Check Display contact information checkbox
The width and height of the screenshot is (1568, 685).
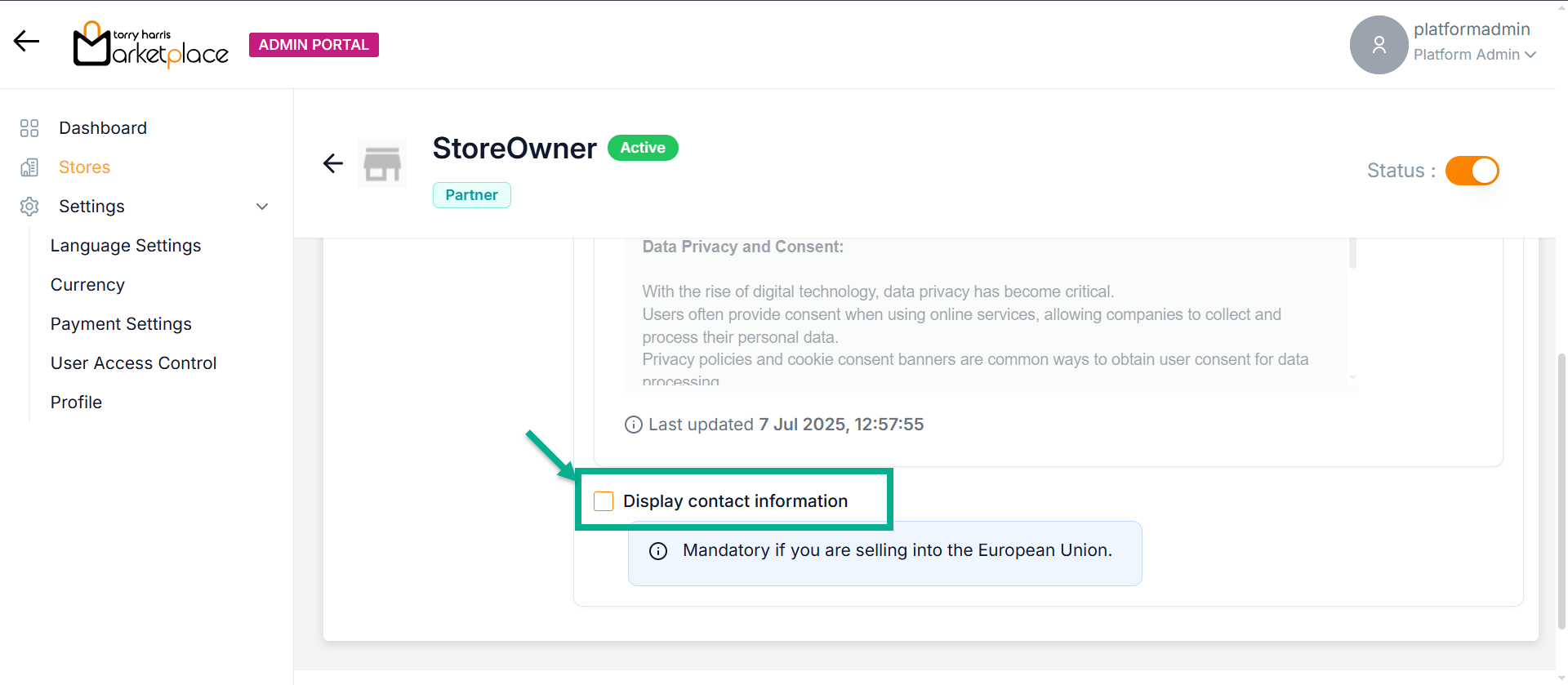tap(604, 501)
